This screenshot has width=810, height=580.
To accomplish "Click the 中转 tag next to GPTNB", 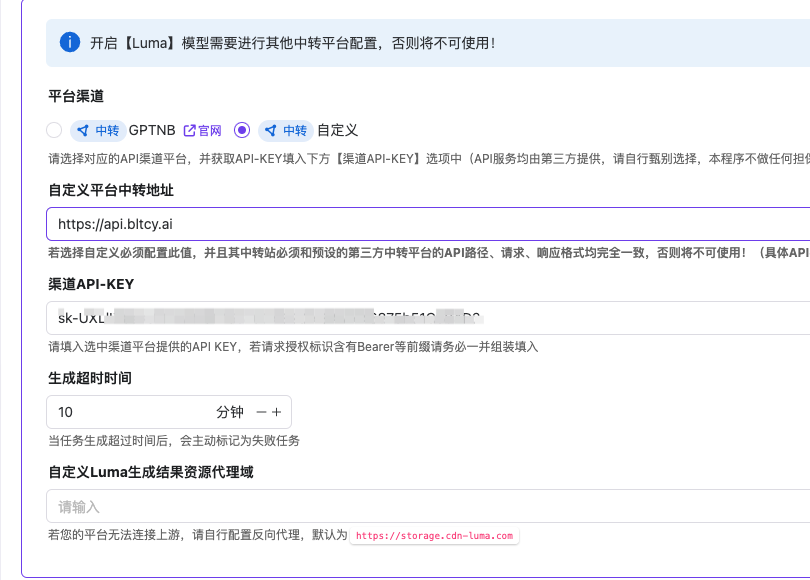I will [x=98, y=130].
